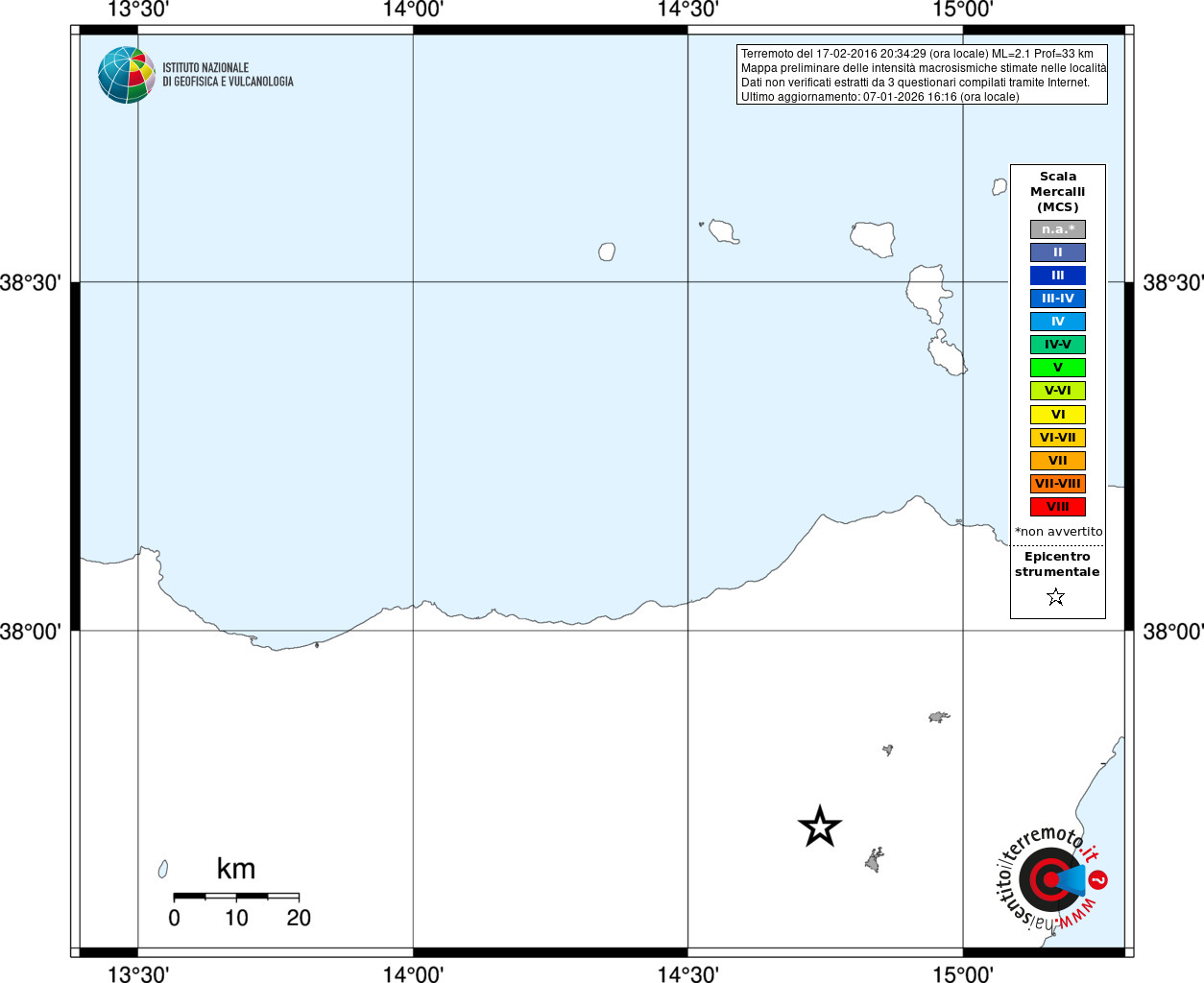Click the 'ISTITUTO NAZIONALE DI GEOFISICA' text
1204x983 pixels.
coord(228,75)
